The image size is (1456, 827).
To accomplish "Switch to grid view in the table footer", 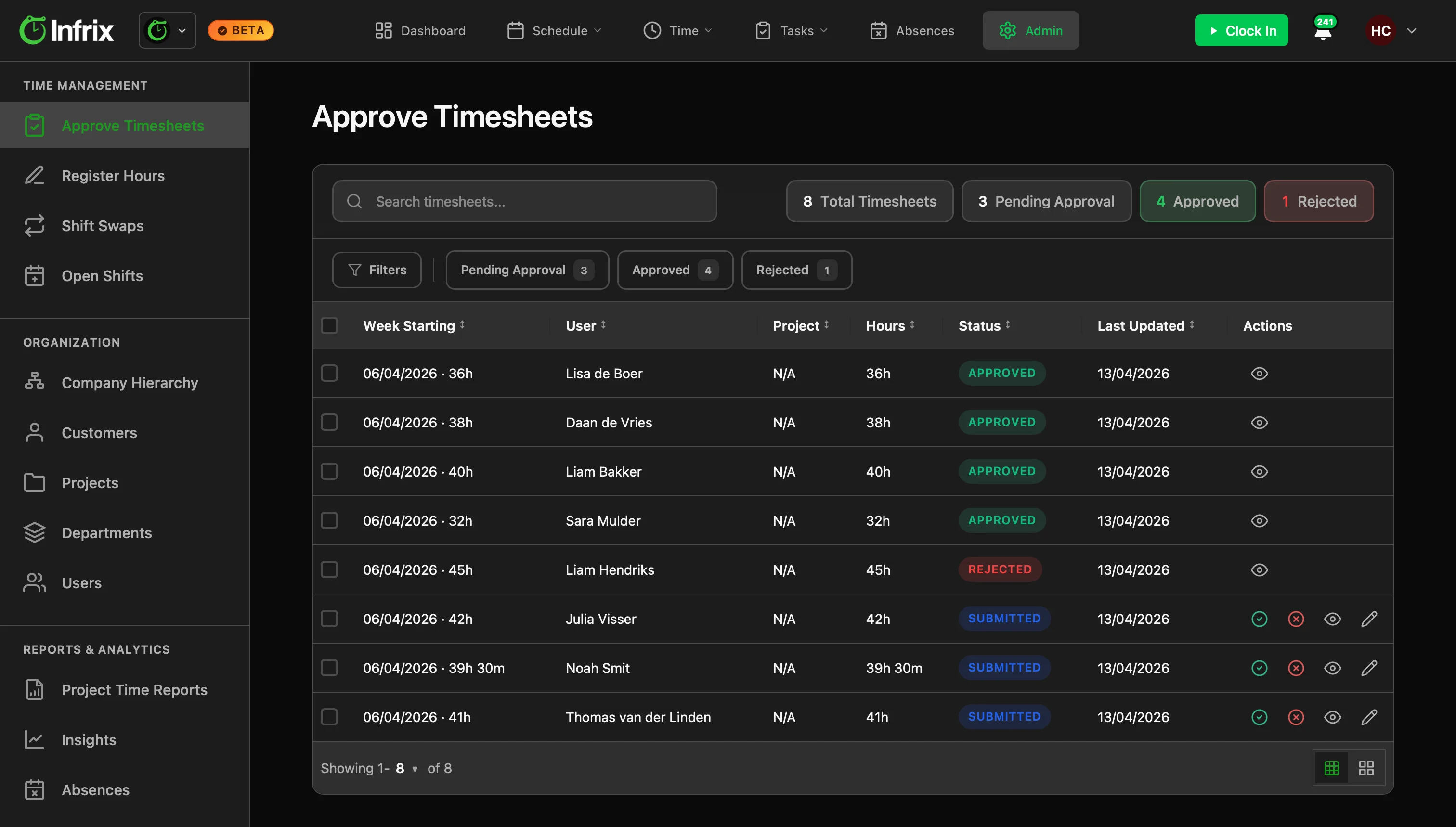I will [x=1367, y=767].
